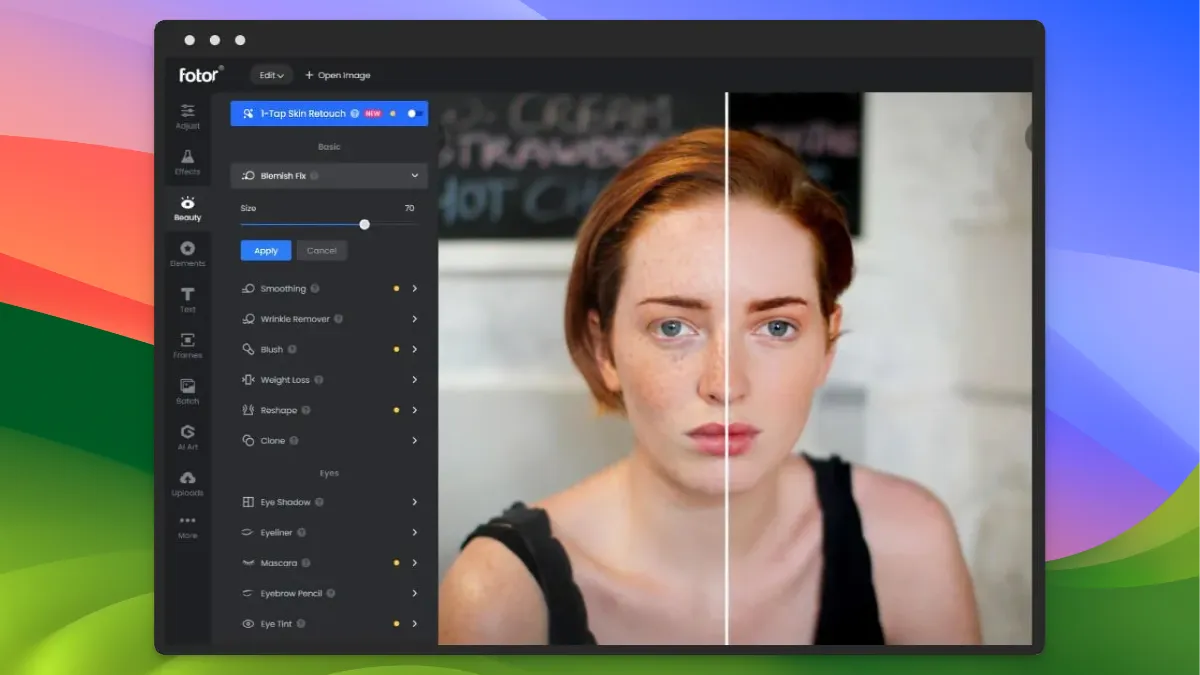Cancel the Blemish Fix edit
Viewport: 1200px width, 675px height.
click(x=321, y=250)
